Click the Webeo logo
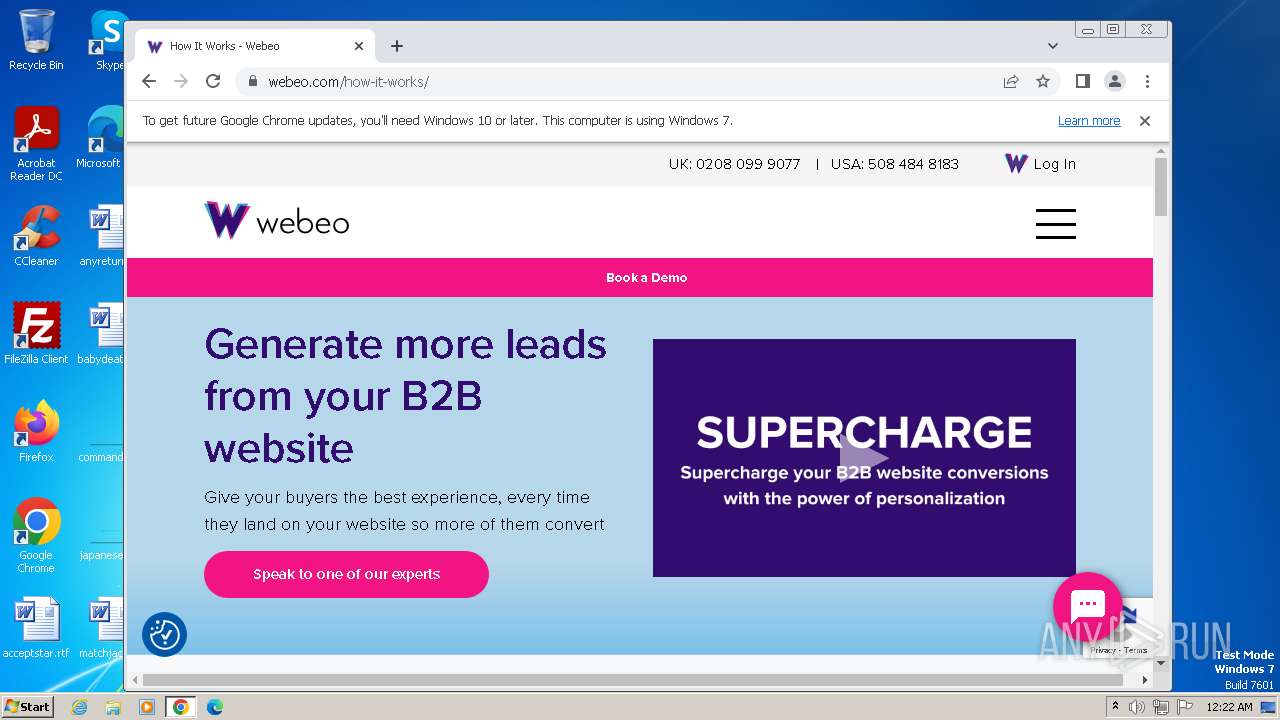The width and height of the screenshot is (1280, 720). pyautogui.click(x=277, y=221)
